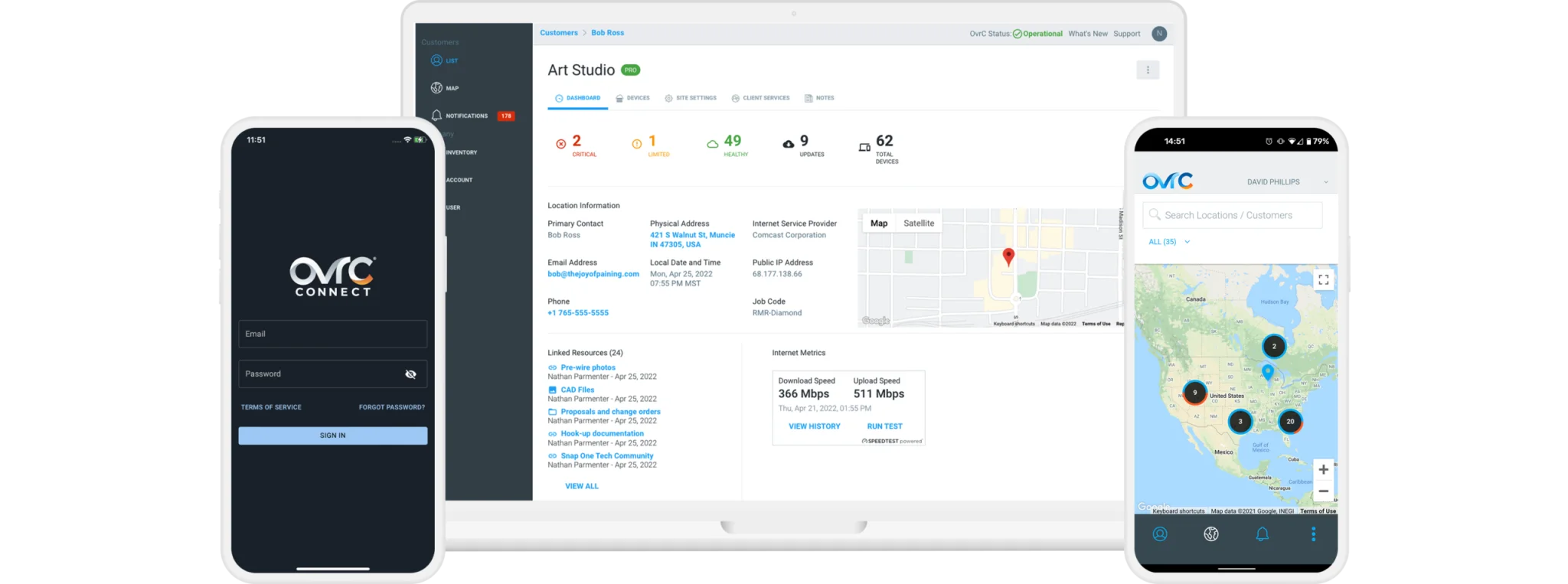Viewport: 1568px width, 584px height.
Task: Tap the bell notifications icon in bottom bar
Action: coord(1262,534)
